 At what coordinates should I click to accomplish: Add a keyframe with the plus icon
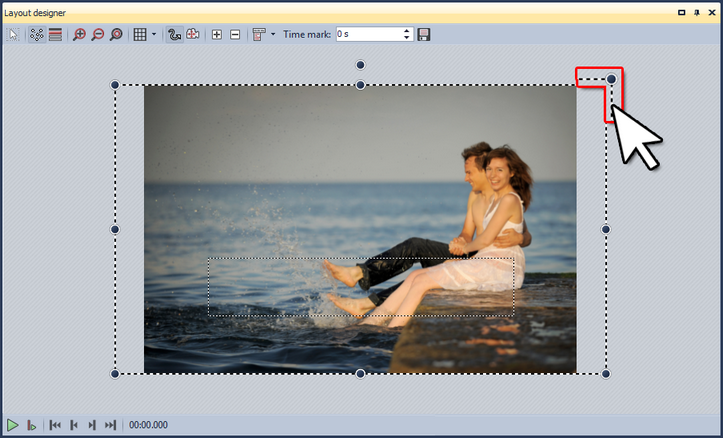pyautogui.click(x=217, y=34)
